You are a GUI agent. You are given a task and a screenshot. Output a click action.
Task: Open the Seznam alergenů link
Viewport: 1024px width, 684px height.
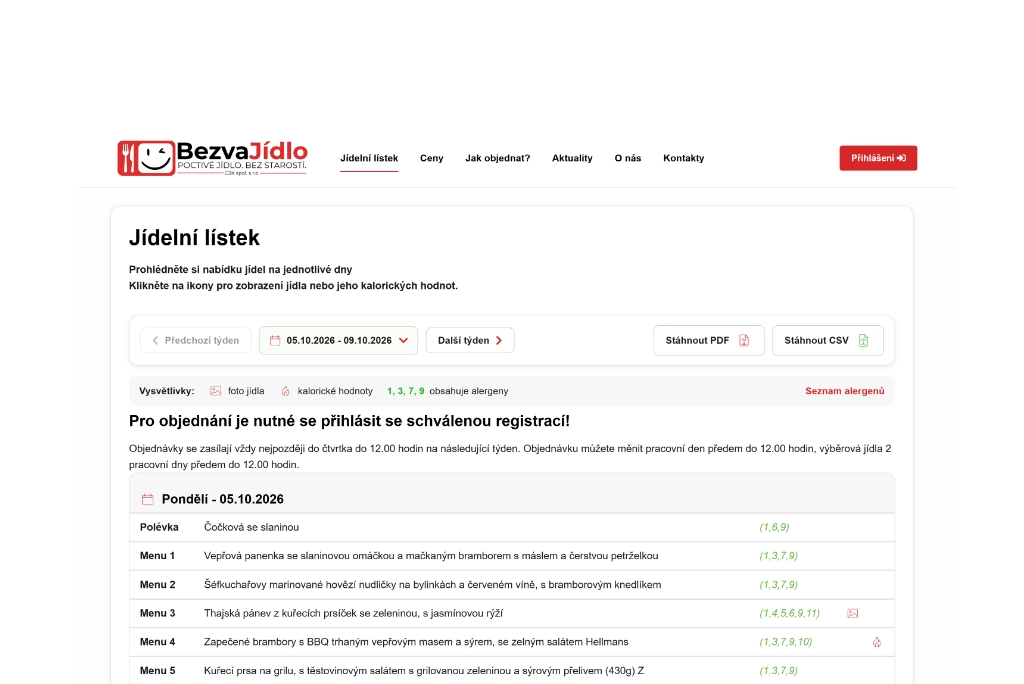pos(844,391)
